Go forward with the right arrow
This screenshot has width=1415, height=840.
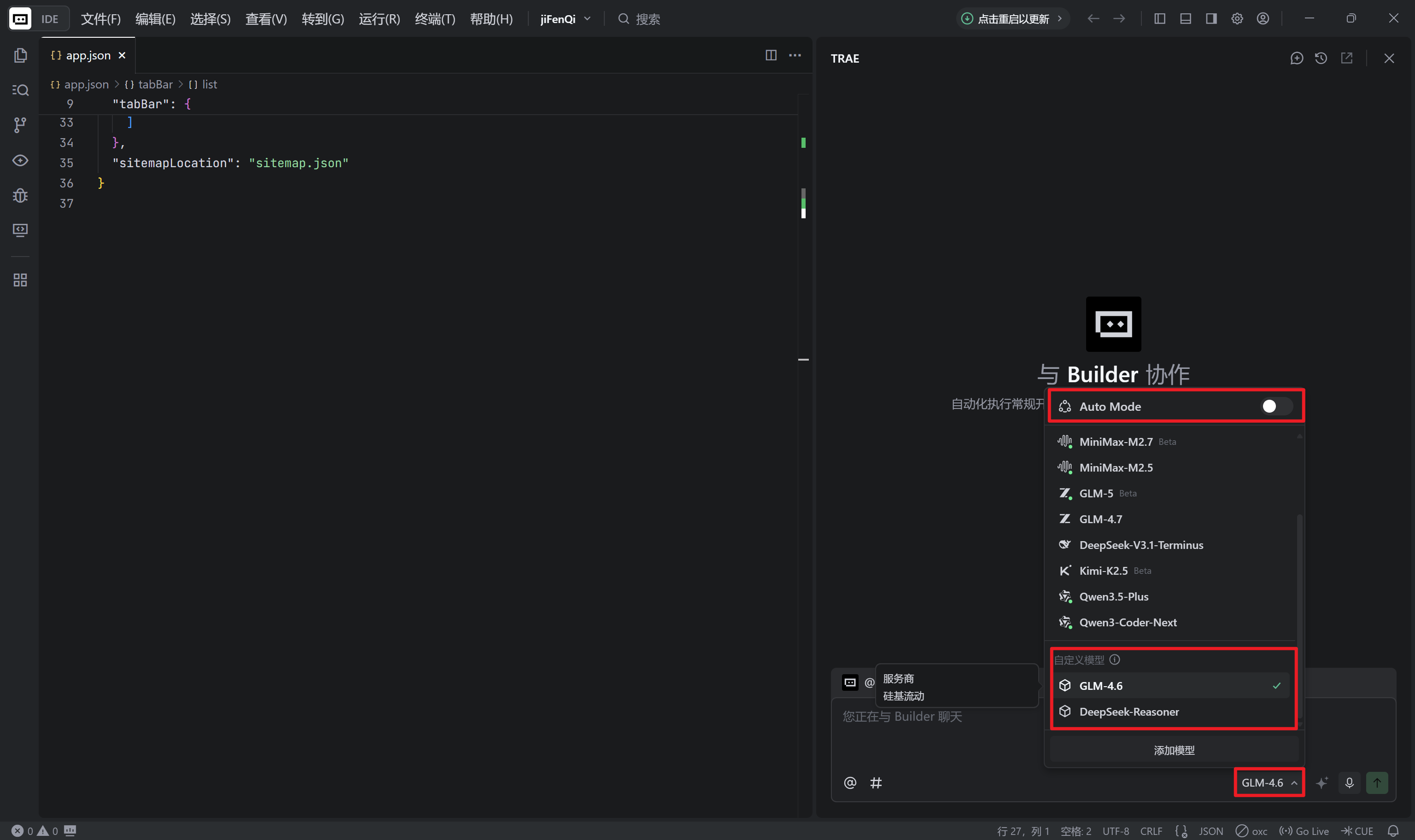(1119, 19)
